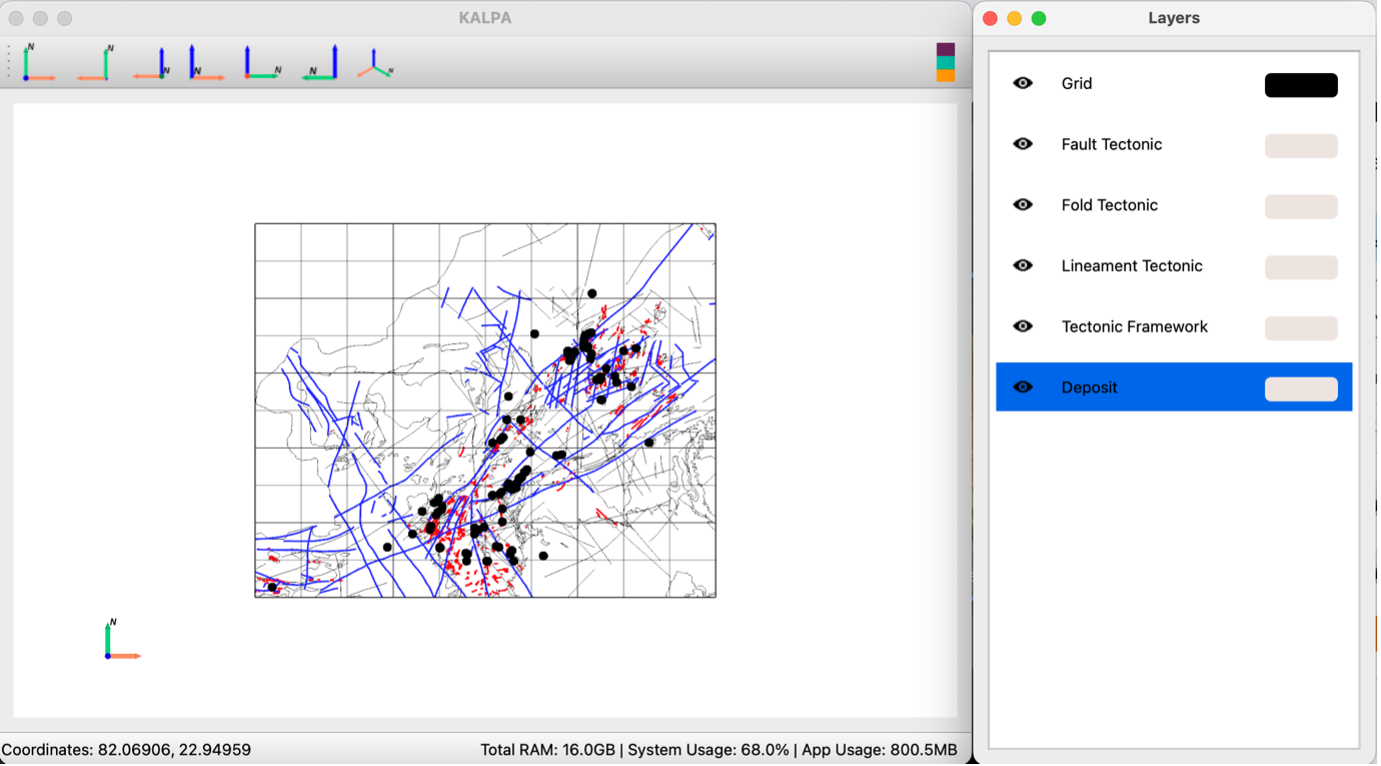Select view with blue axis up, orange left
The width and height of the screenshot is (1381, 766).
pyautogui.click(x=150, y=63)
